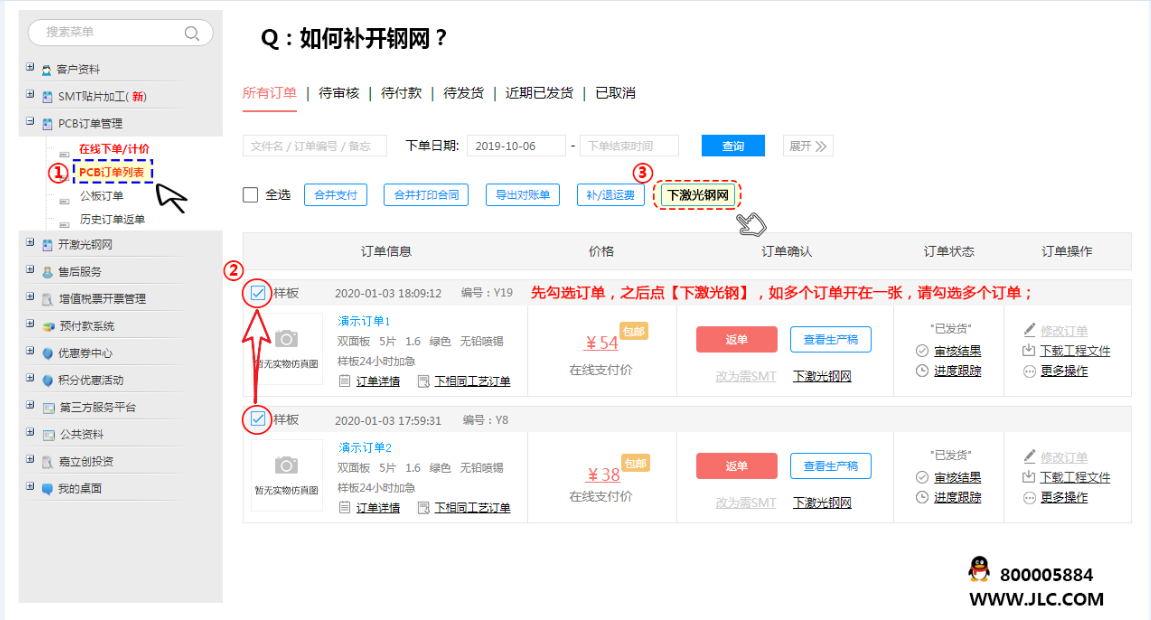Click the 我的桌面 chat bubble icon

tap(47, 489)
